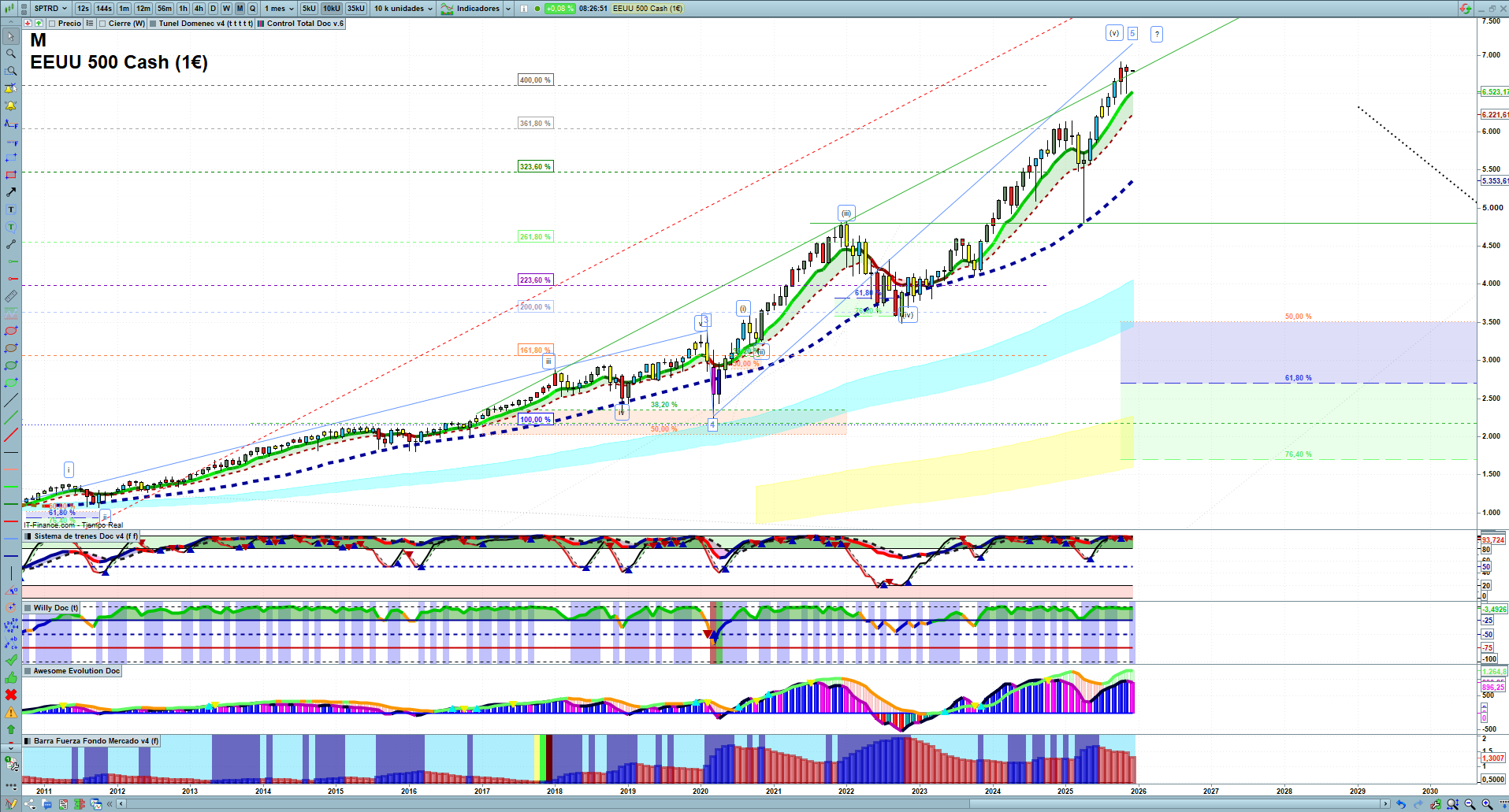Viewport: 1509px width, 812px height.
Task: Click the 56m timeframe button
Action: click(165, 9)
